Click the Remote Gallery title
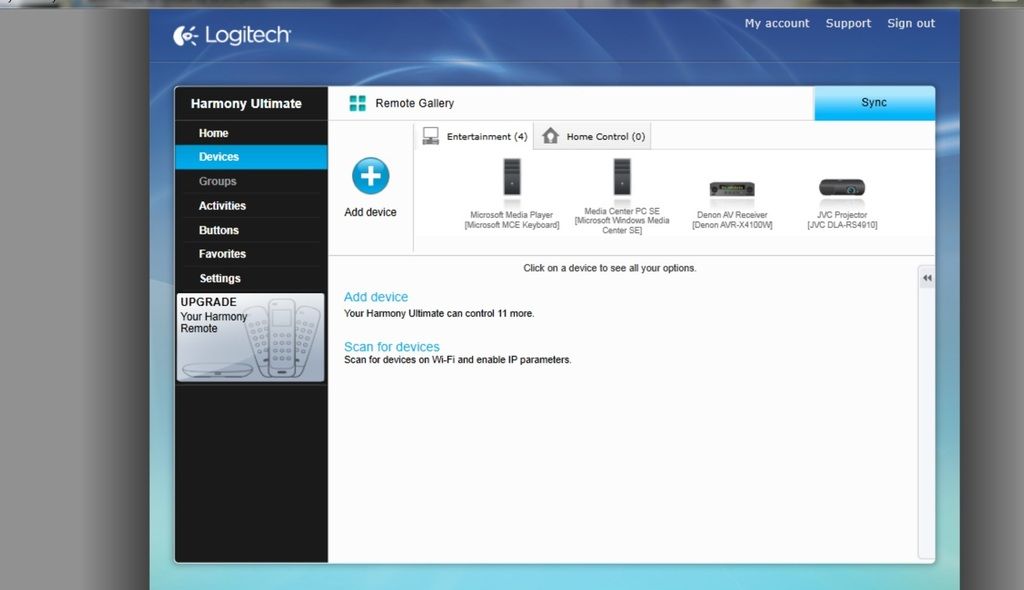Screen dimensions: 1024x590 pos(415,103)
